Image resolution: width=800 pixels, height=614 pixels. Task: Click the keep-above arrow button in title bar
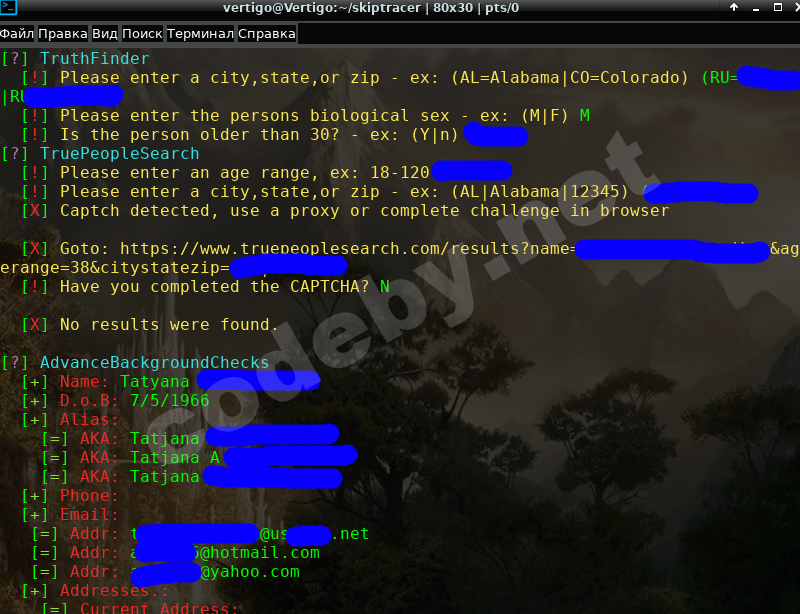734,7
